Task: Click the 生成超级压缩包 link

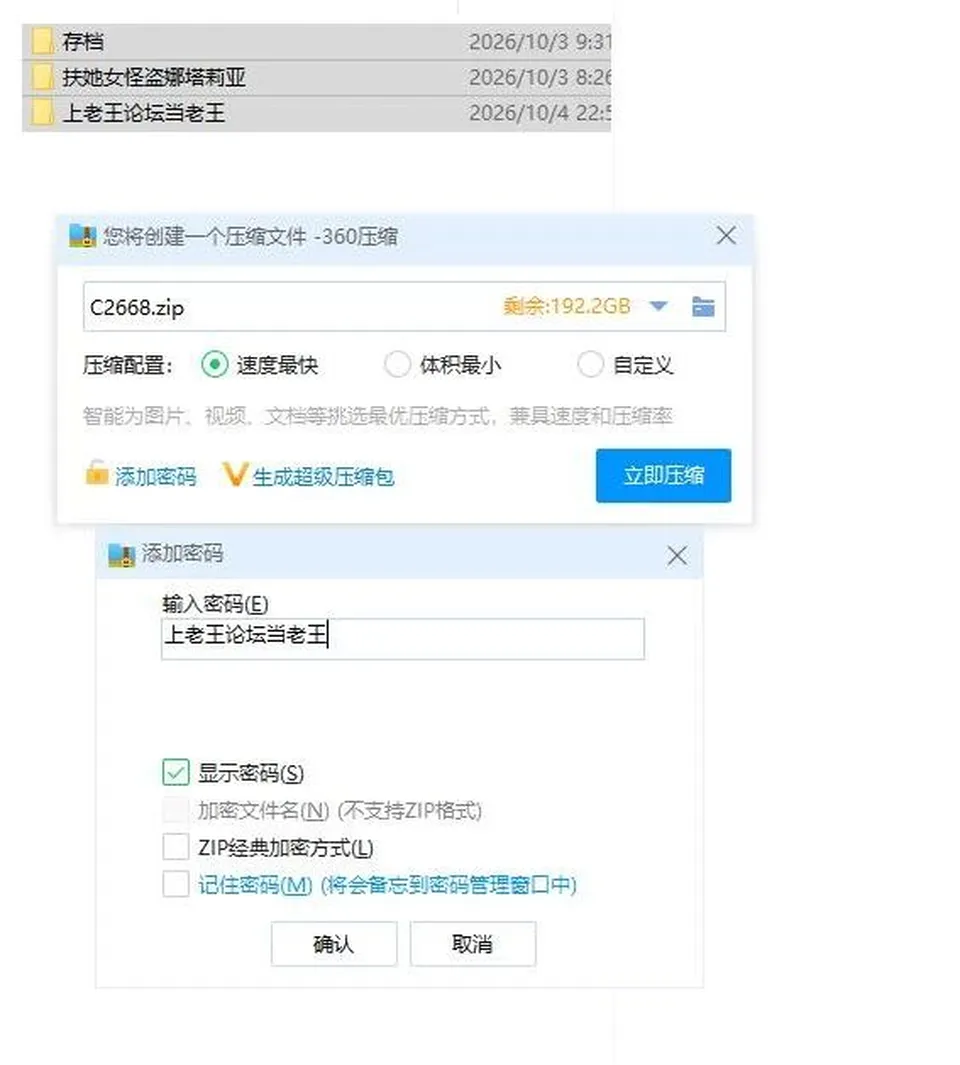Action: coord(323,477)
